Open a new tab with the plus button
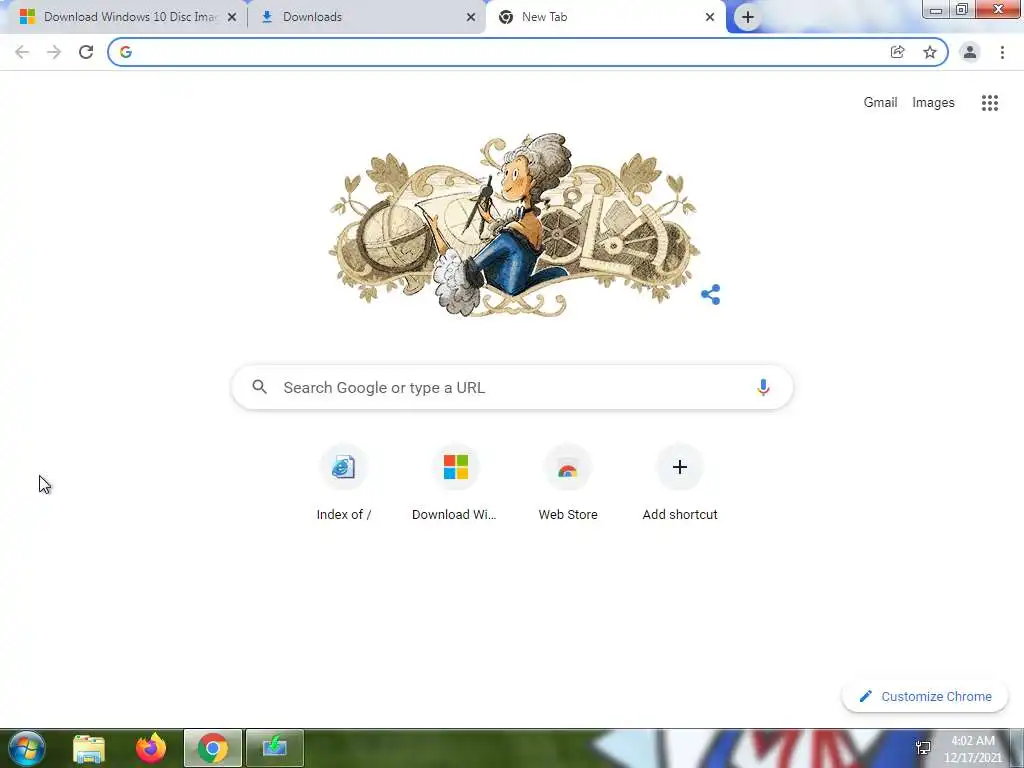The height and width of the screenshot is (768, 1024). (748, 17)
